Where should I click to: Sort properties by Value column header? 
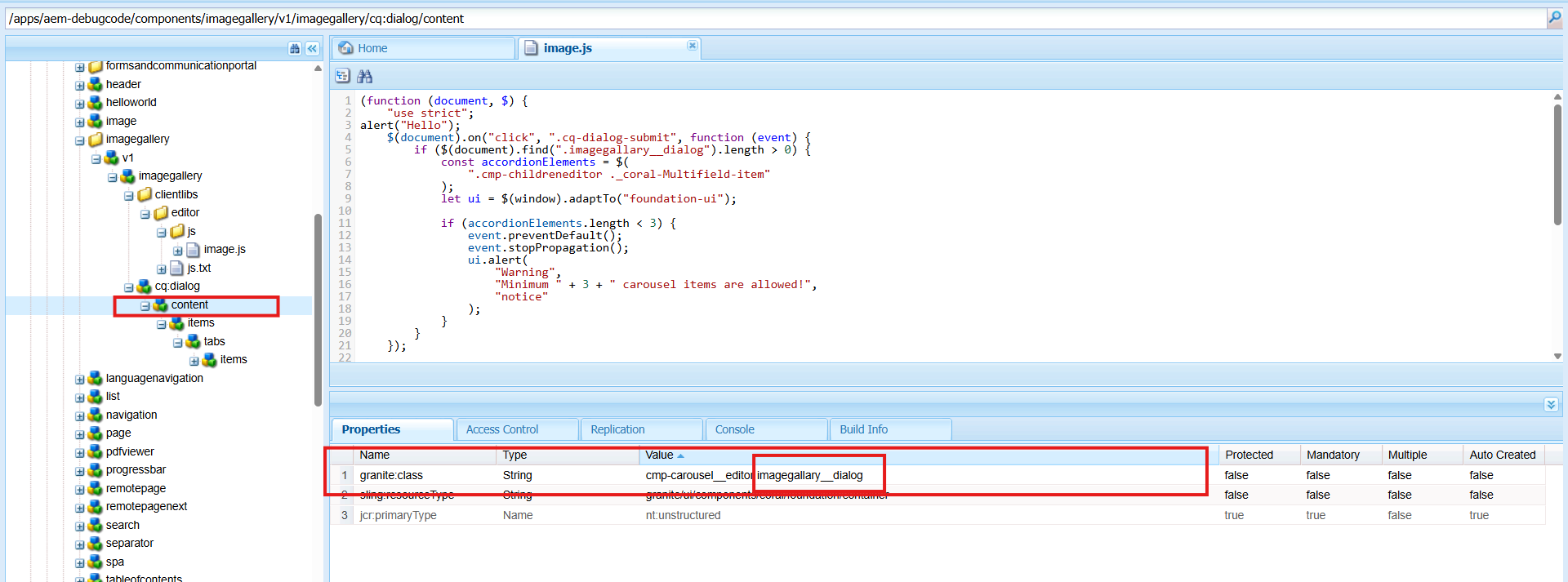pos(659,455)
